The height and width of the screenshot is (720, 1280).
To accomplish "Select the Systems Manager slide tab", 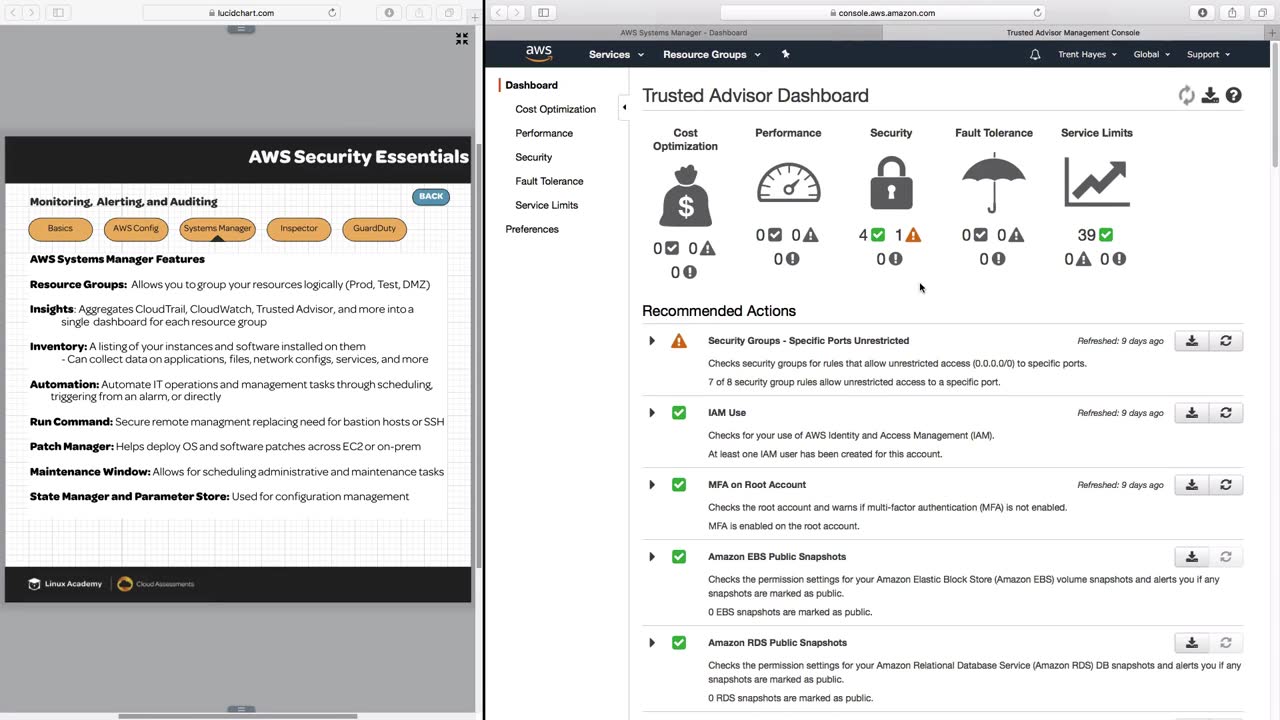I will coord(217,229).
